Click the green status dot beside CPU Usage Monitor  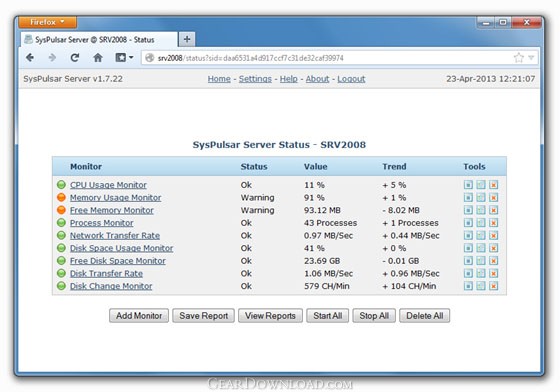point(61,185)
